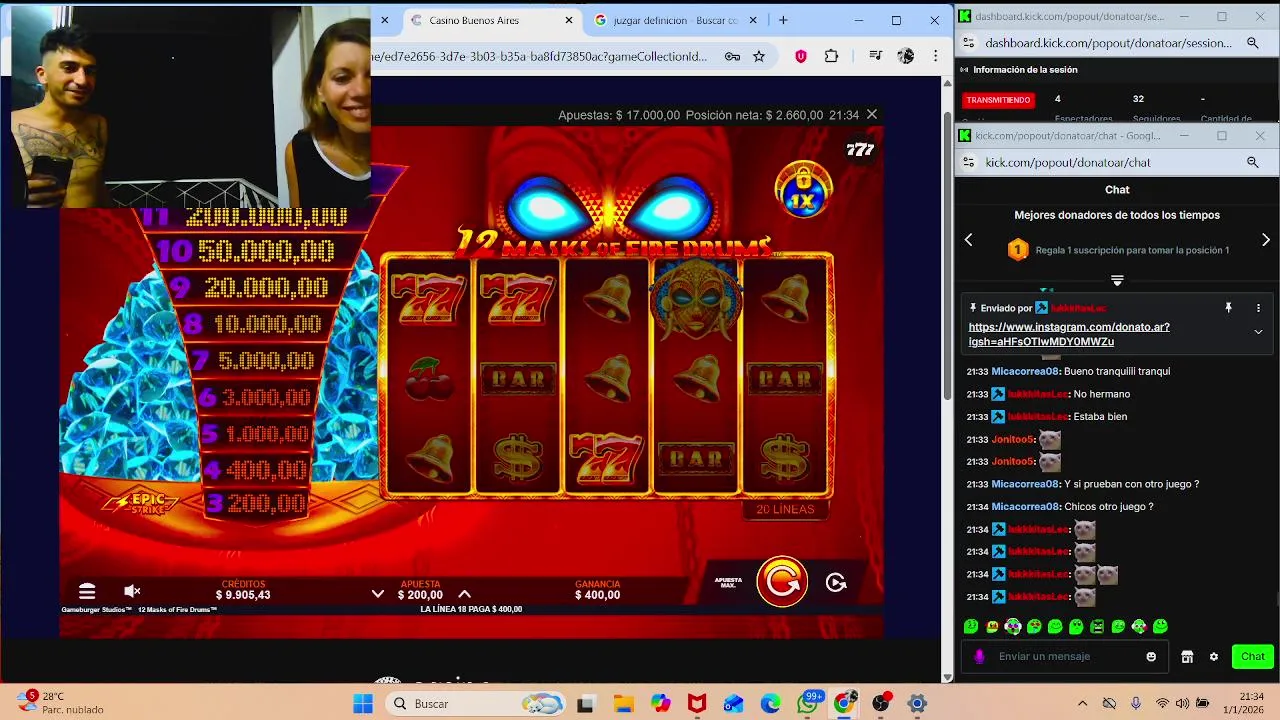Open the slot game hamburger menu
The image size is (1280, 720).
tap(87, 591)
